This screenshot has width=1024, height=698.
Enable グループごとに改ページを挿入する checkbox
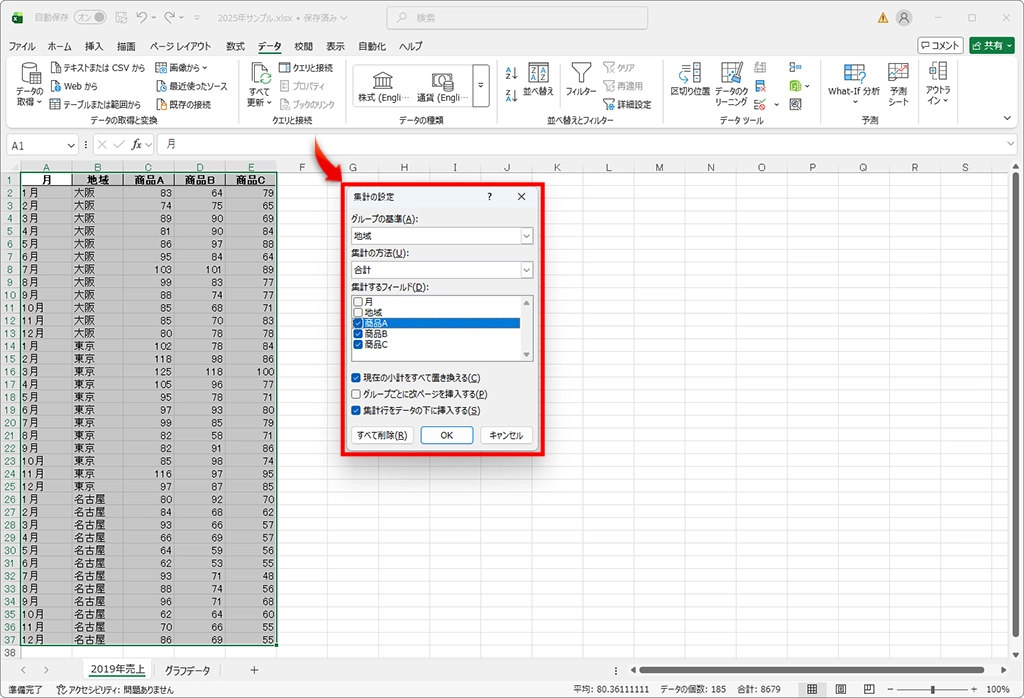coord(357,394)
